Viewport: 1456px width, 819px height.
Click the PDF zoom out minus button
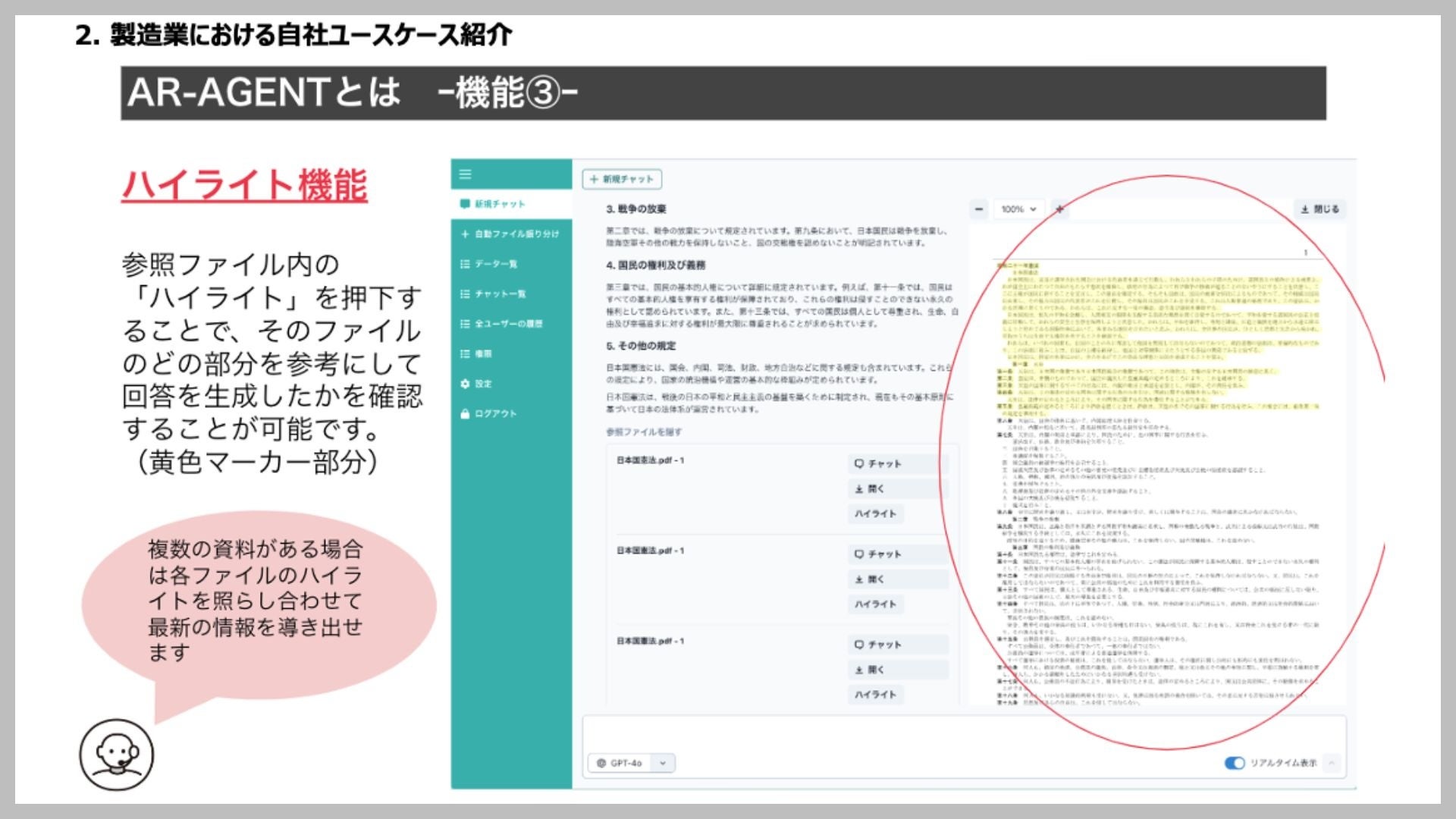pyautogui.click(x=979, y=209)
